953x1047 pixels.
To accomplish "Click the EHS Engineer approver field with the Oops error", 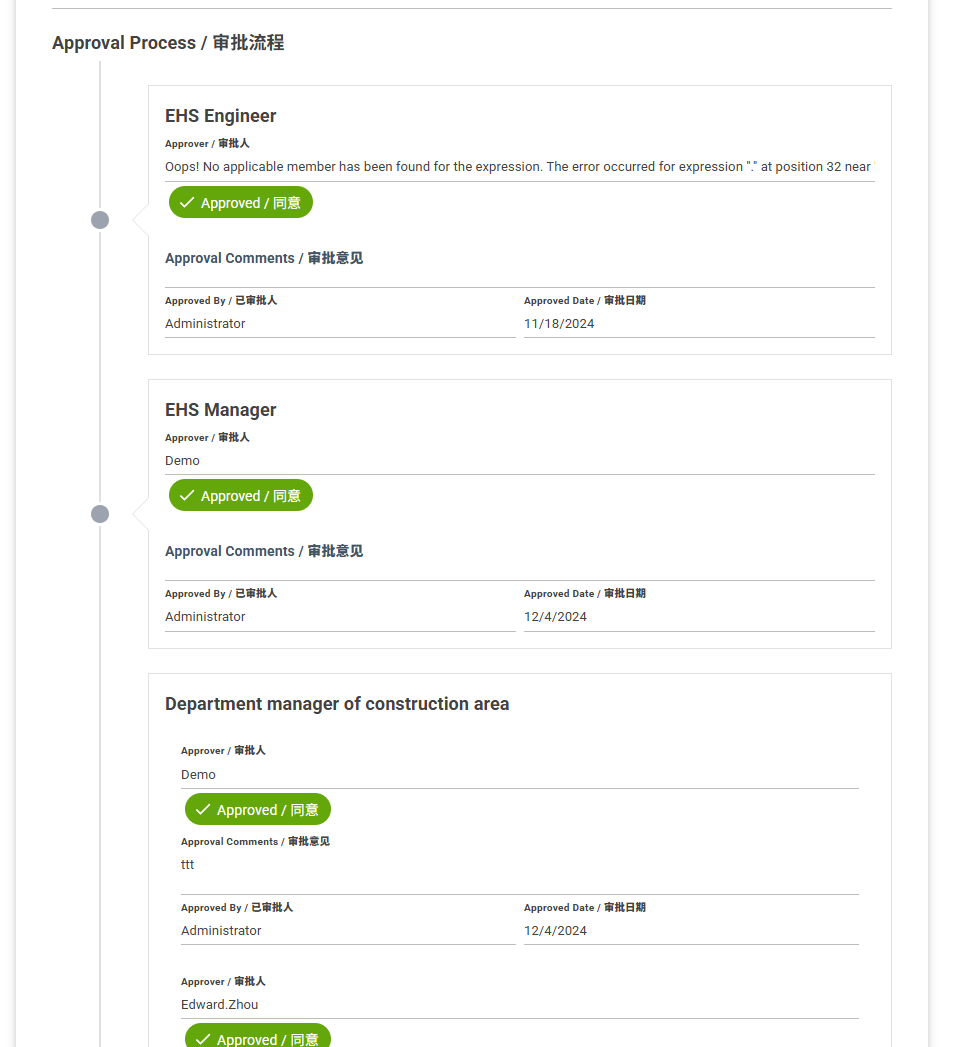I will point(519,167).
